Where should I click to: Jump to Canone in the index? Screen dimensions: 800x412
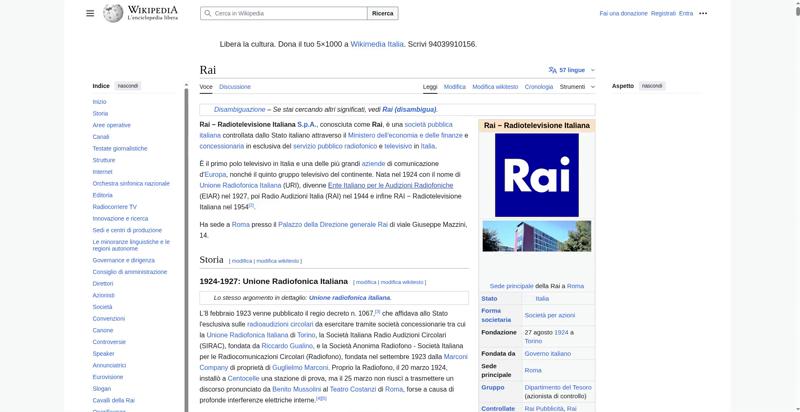click(103, 330)
